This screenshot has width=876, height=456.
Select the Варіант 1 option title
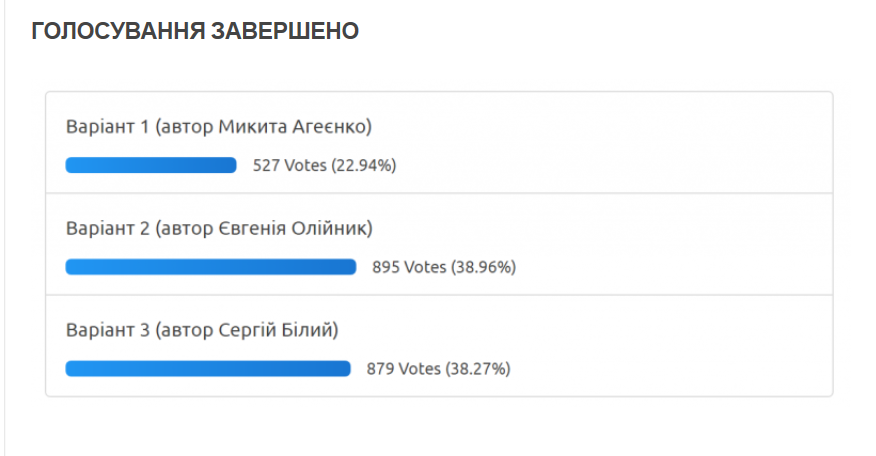pos(108,127)
